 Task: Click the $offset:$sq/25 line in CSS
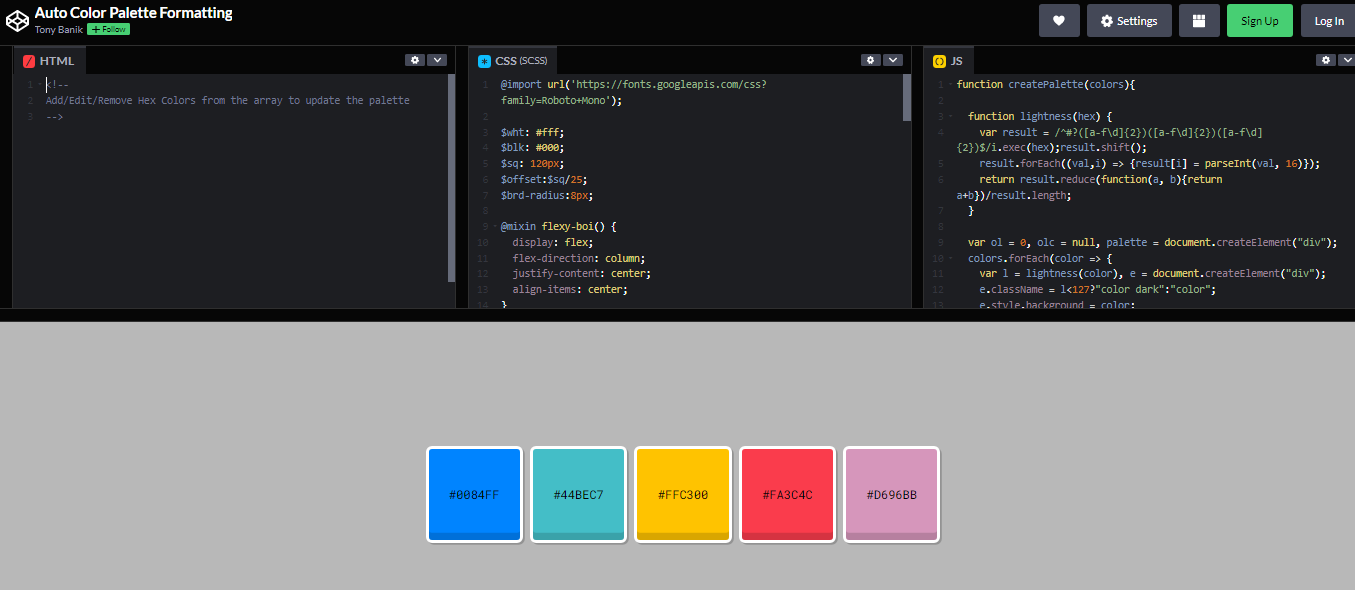[542, 179]
